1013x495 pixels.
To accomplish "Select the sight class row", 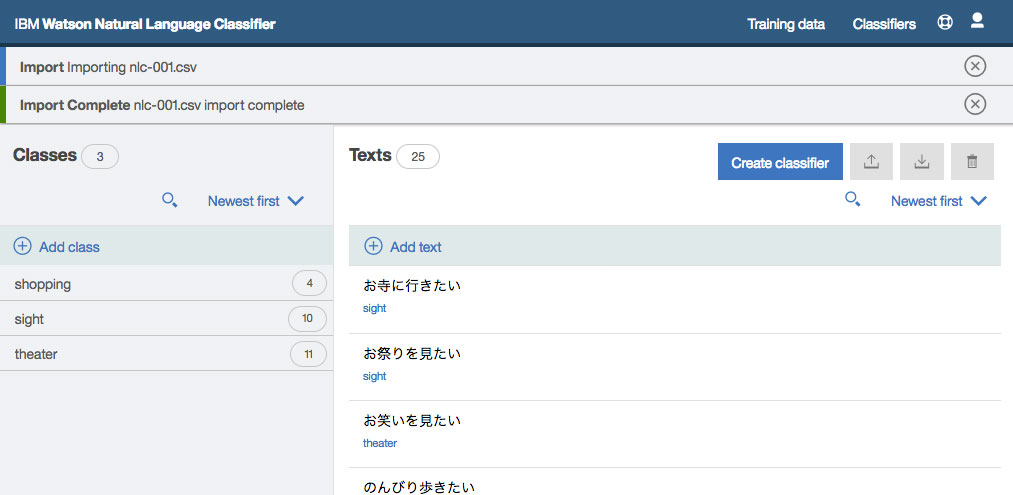I will pyautogui.click(x=167, y=319).
